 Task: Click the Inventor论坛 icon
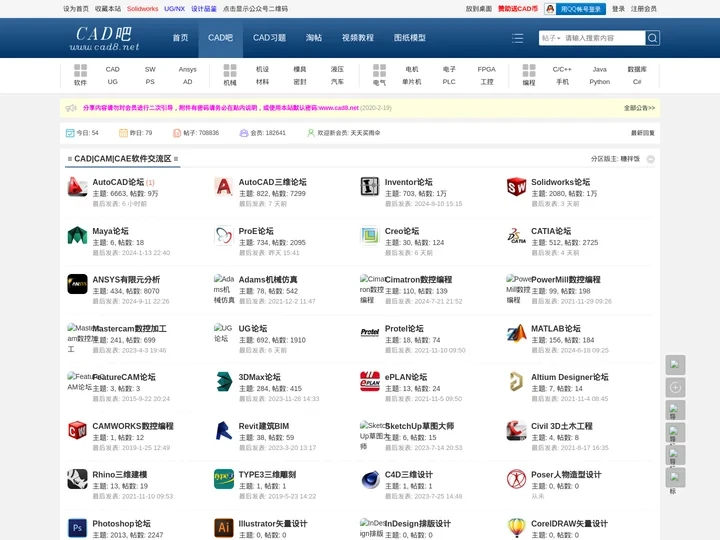[370, 187]
